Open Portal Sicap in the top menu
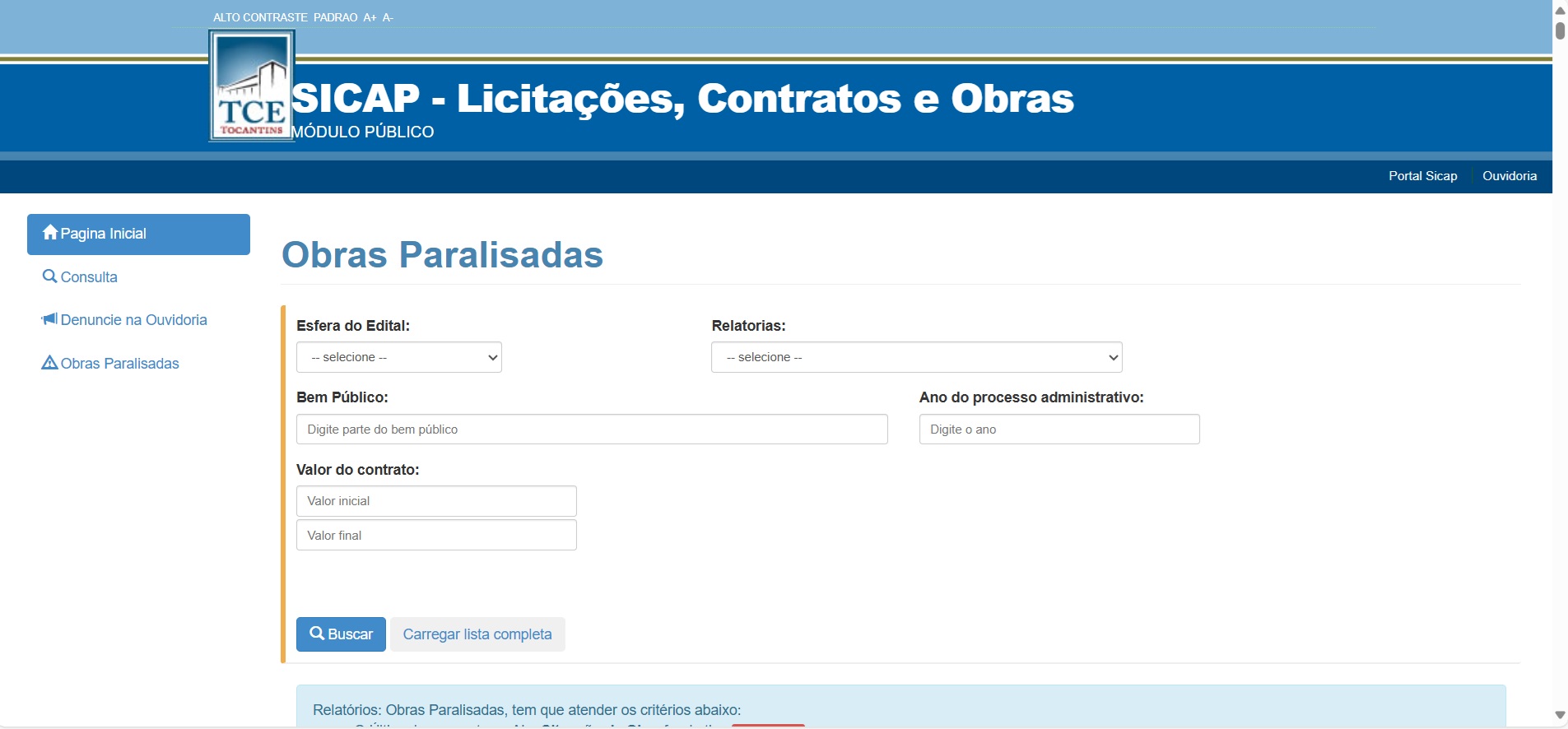The width and height of the screenshot is (1568, 729). pyautogui.click(x=1422, y=176)
